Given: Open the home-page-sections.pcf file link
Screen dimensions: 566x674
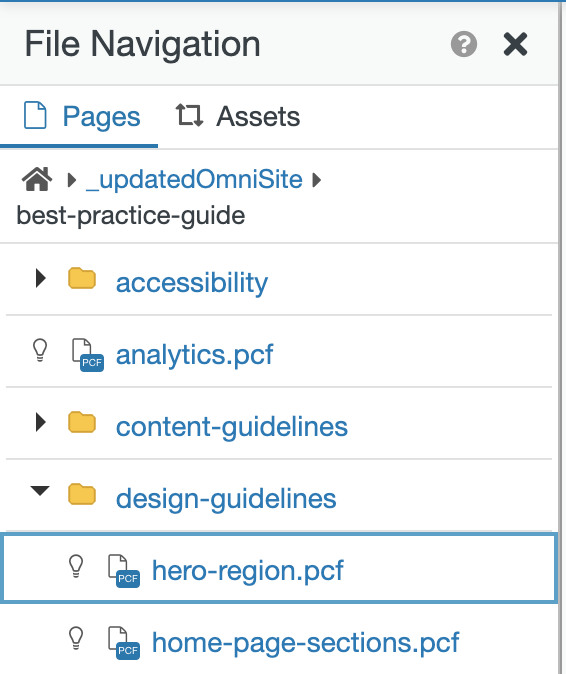Looking at the screenshot, I should (306, 643).
